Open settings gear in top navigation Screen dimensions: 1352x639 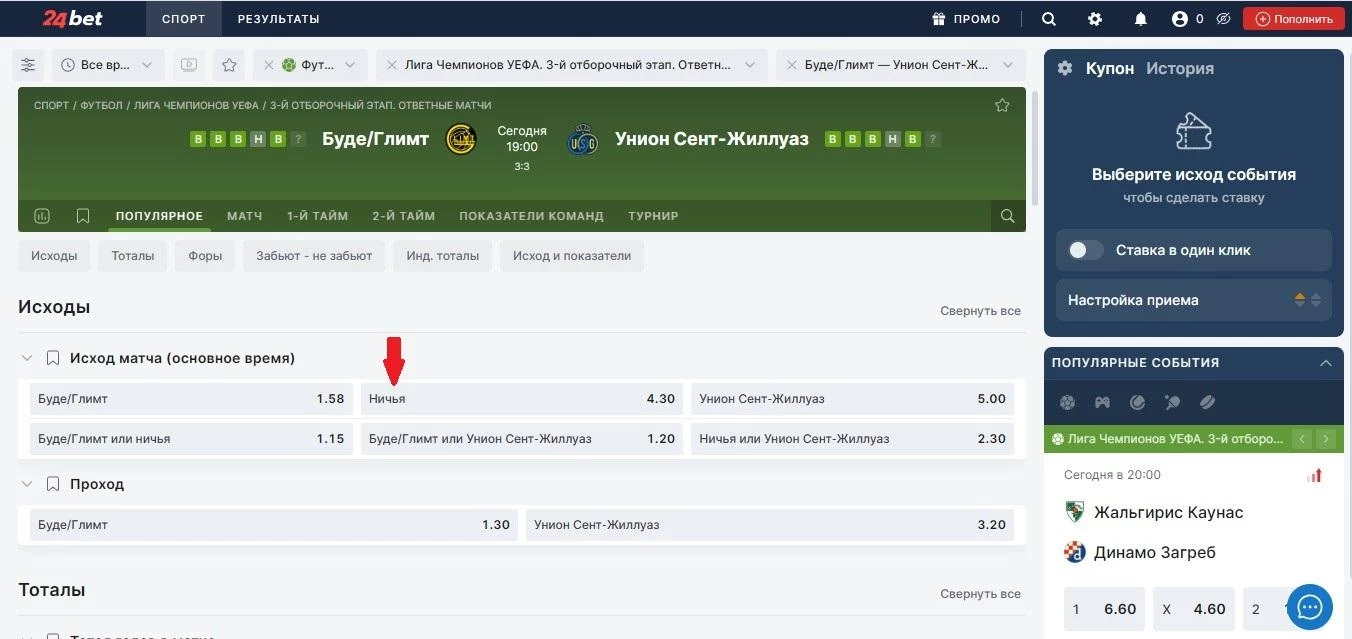pyautogui.click(x=1095, y=19)
